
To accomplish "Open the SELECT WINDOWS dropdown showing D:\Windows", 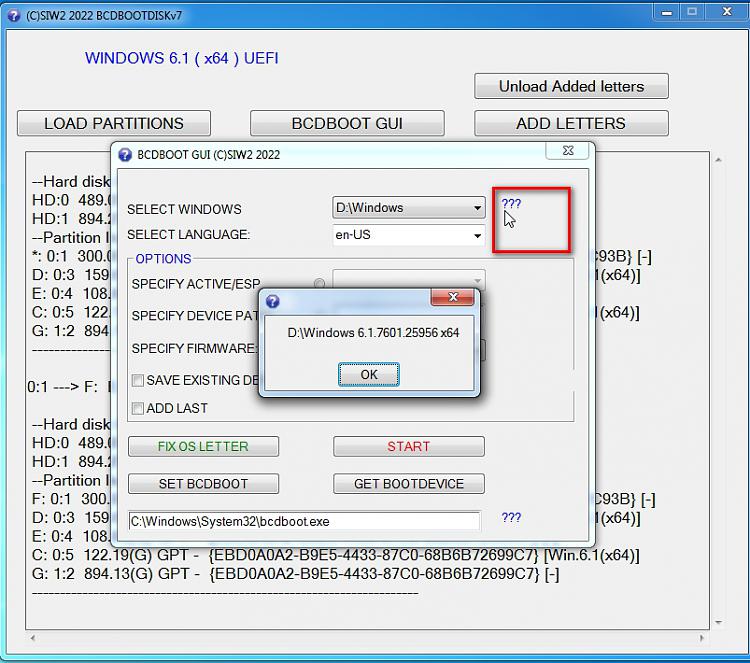I will (x=408, y=208).
